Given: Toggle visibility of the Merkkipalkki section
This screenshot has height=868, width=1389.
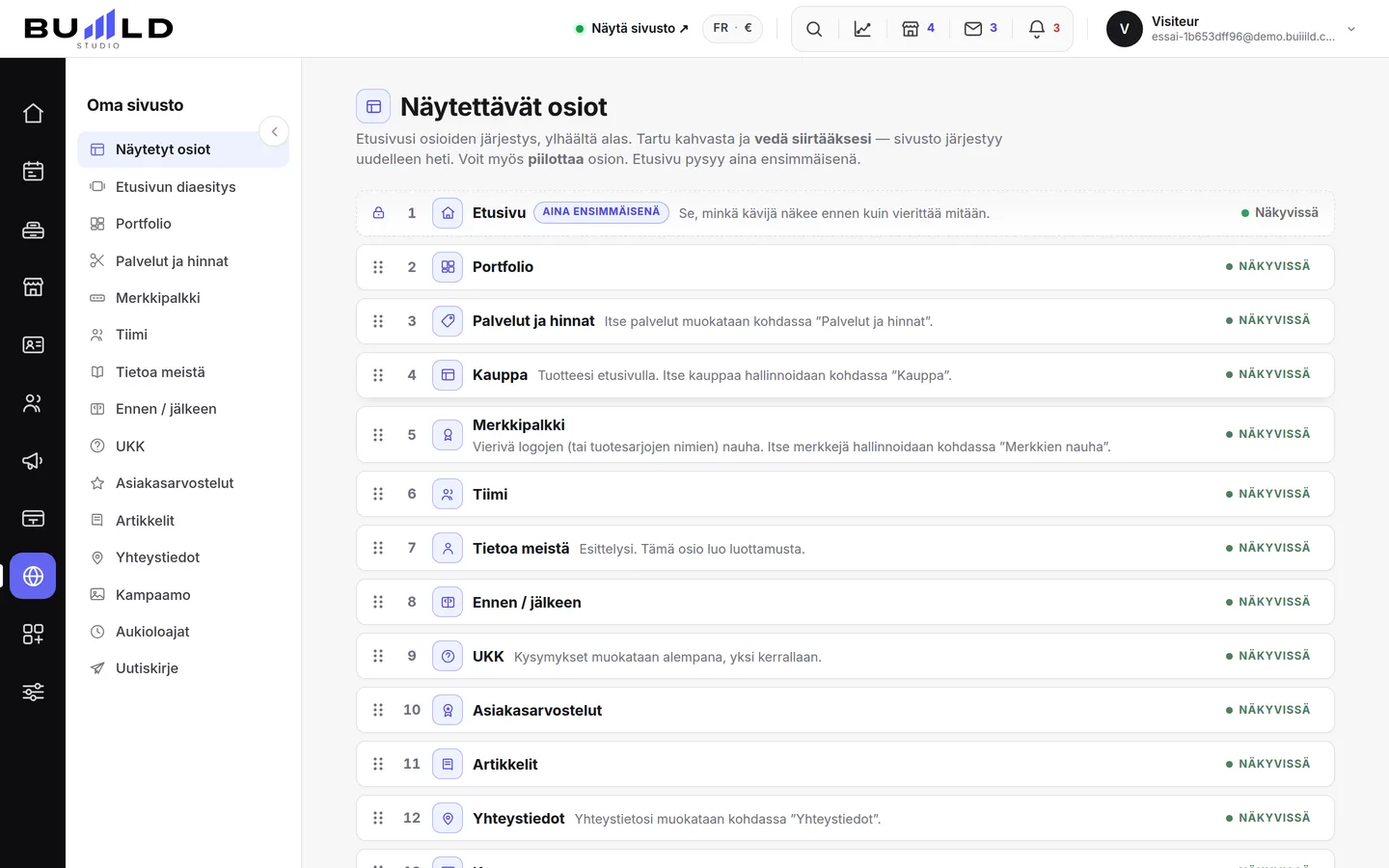Looking at the screenshot, I should [1267, 434].
